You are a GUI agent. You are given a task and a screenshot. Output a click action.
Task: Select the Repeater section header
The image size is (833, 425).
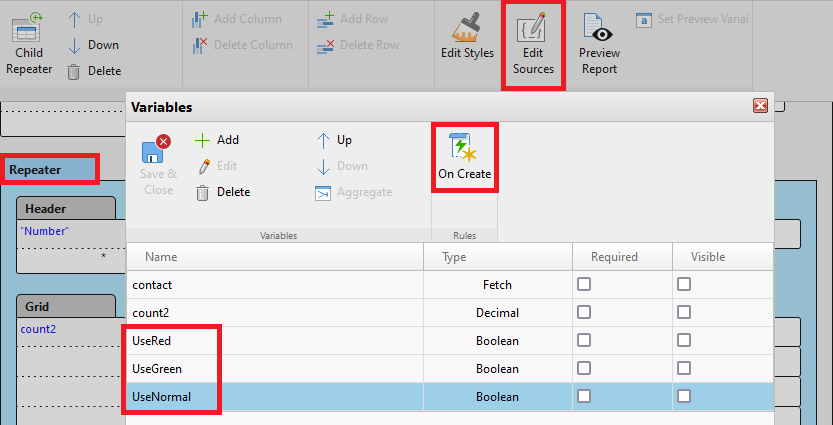[36, 170]
